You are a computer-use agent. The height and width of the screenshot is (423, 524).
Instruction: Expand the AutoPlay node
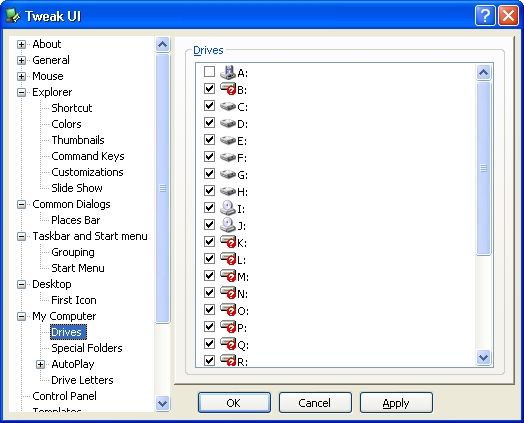[x=40, y=365]
